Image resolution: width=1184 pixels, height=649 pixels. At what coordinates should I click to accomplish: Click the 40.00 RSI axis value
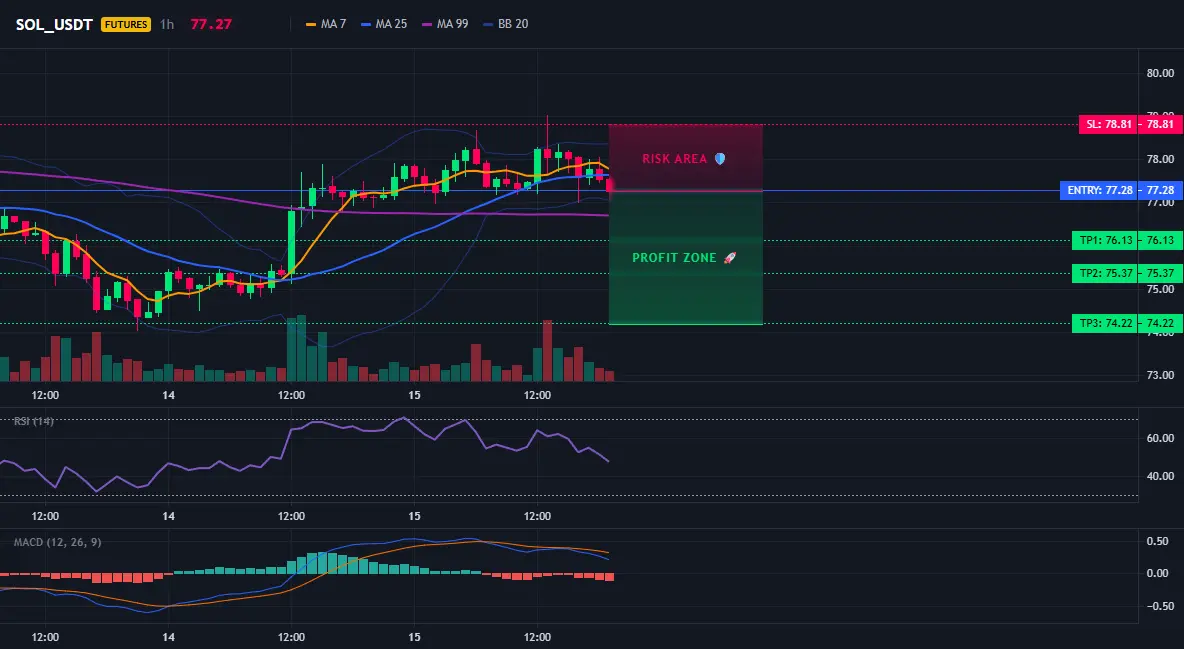tap(1160, 477)
